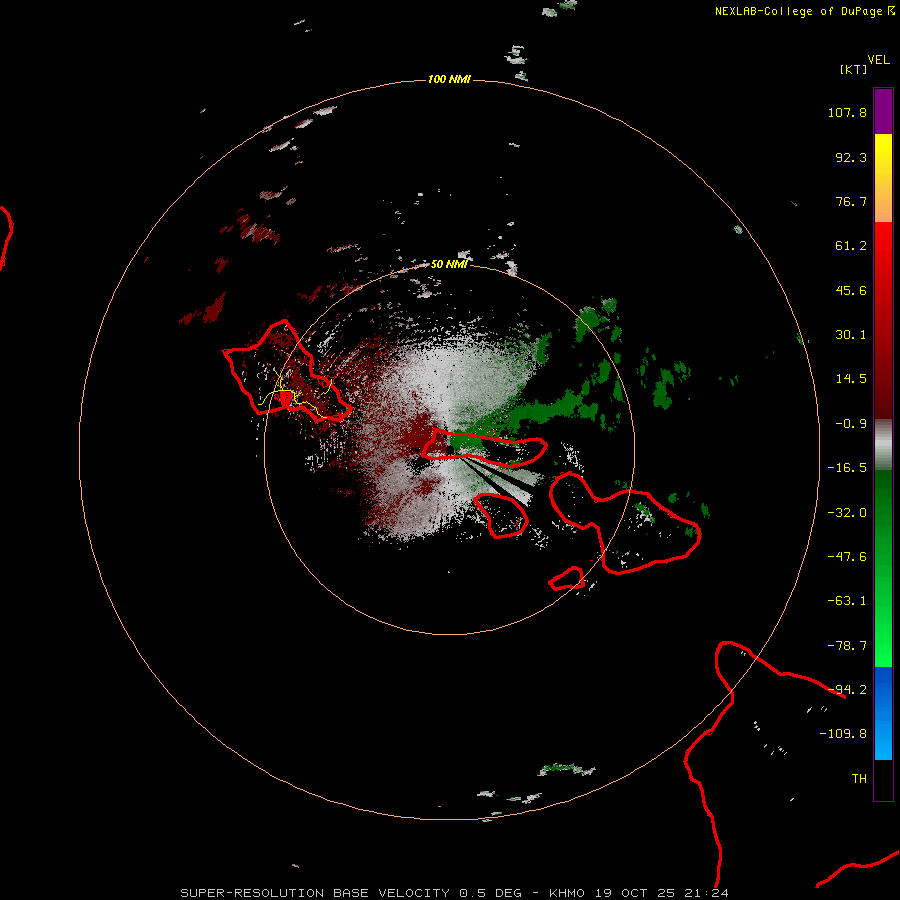Click the -78.7 velocity scale value
Screen dimensions: 900x900
(x=847, y=646)
